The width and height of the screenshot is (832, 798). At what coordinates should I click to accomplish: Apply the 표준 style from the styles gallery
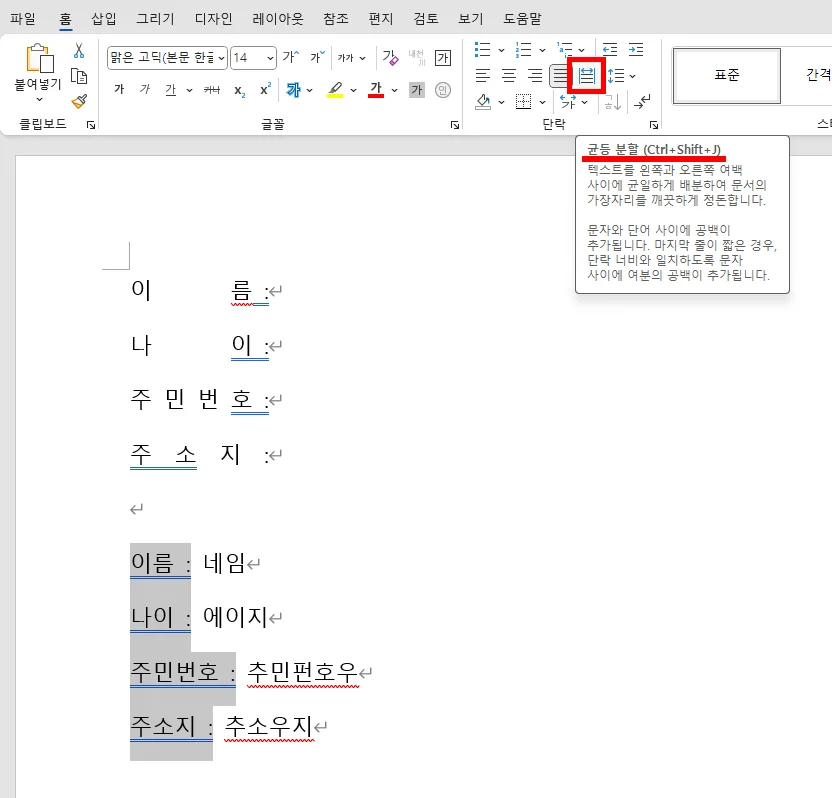click(727, 75)
